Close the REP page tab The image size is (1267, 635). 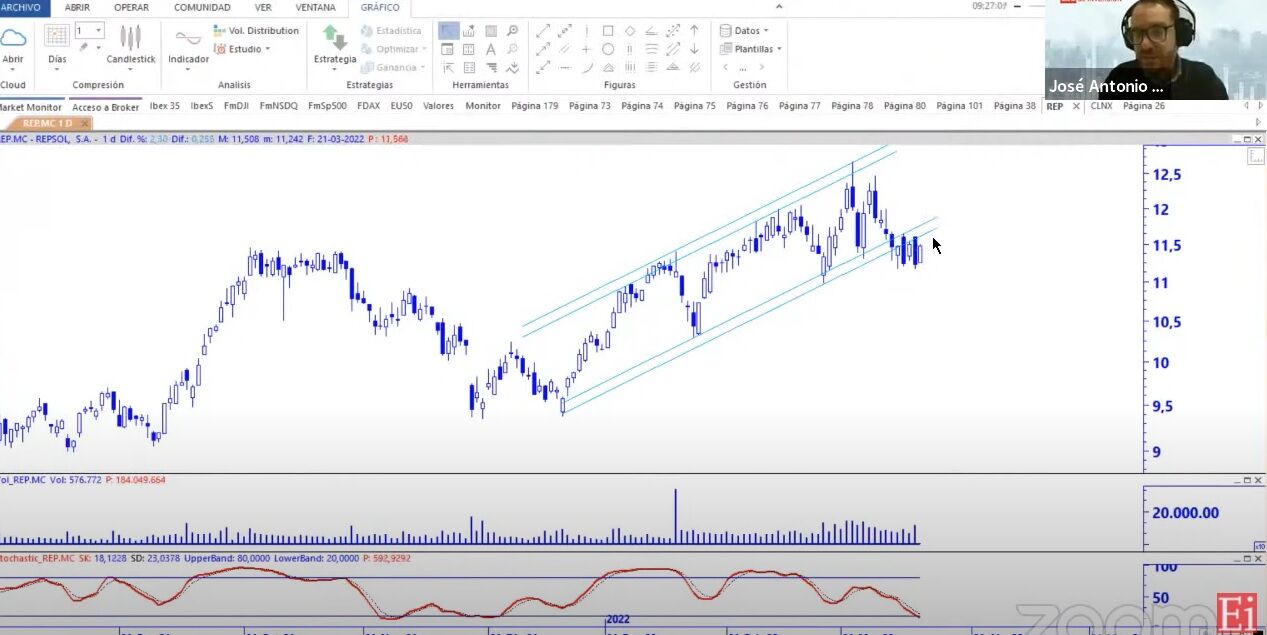pos(1076,106)
